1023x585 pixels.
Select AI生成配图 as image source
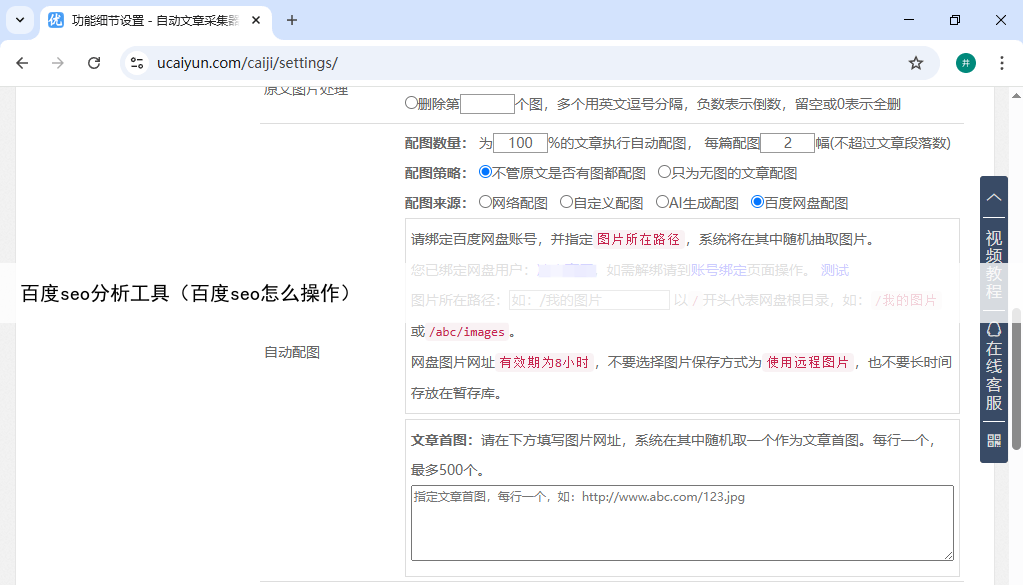(662, 202)
